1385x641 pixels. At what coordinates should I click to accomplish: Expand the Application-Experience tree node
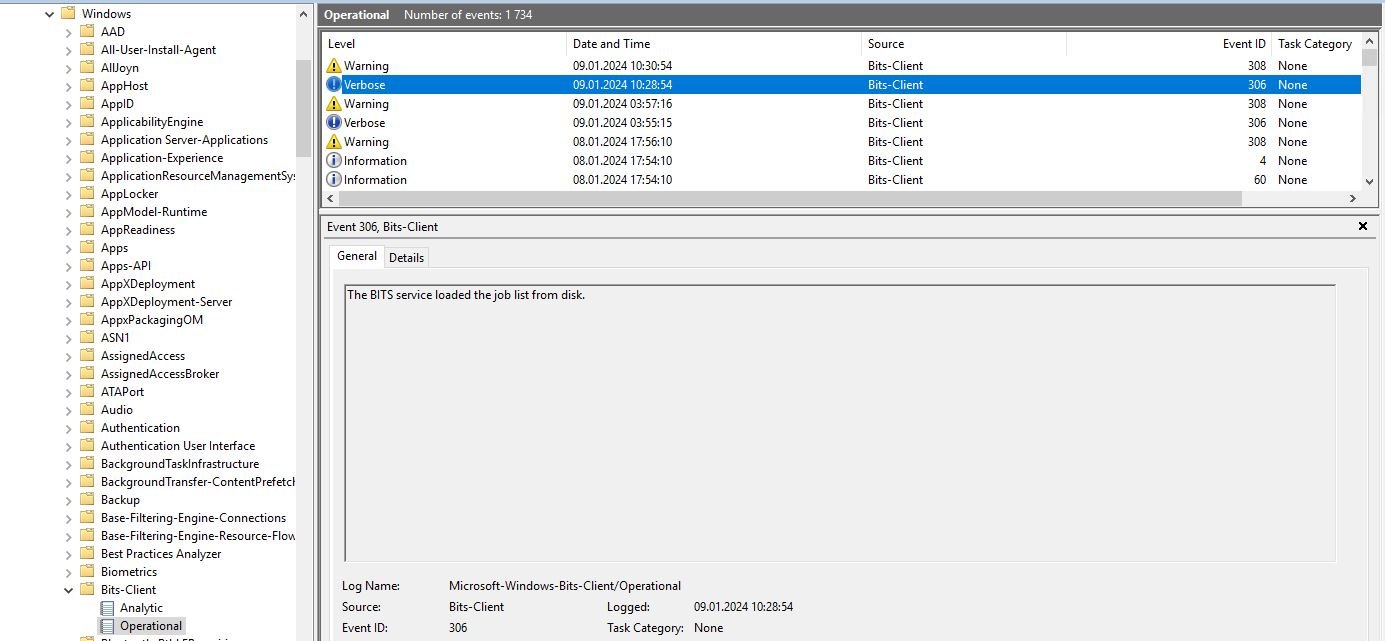click(68, 158)
